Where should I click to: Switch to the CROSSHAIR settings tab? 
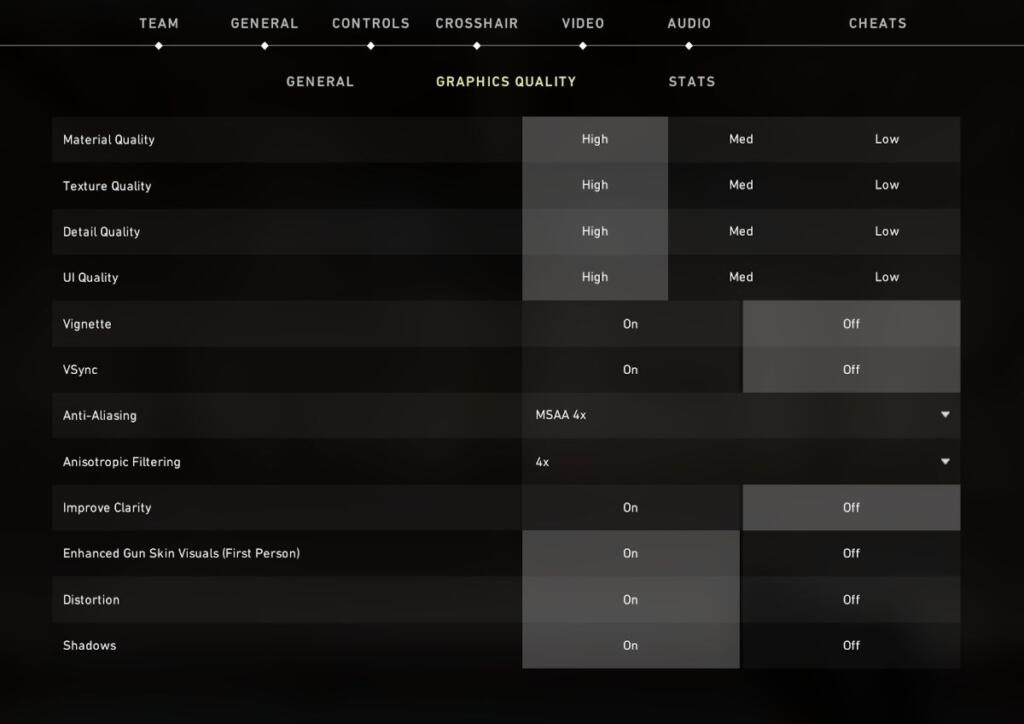(x=477, y=24)
